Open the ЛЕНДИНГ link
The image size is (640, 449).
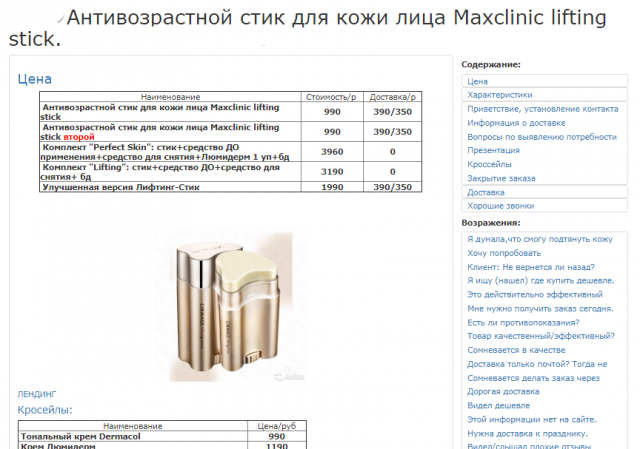37,394
